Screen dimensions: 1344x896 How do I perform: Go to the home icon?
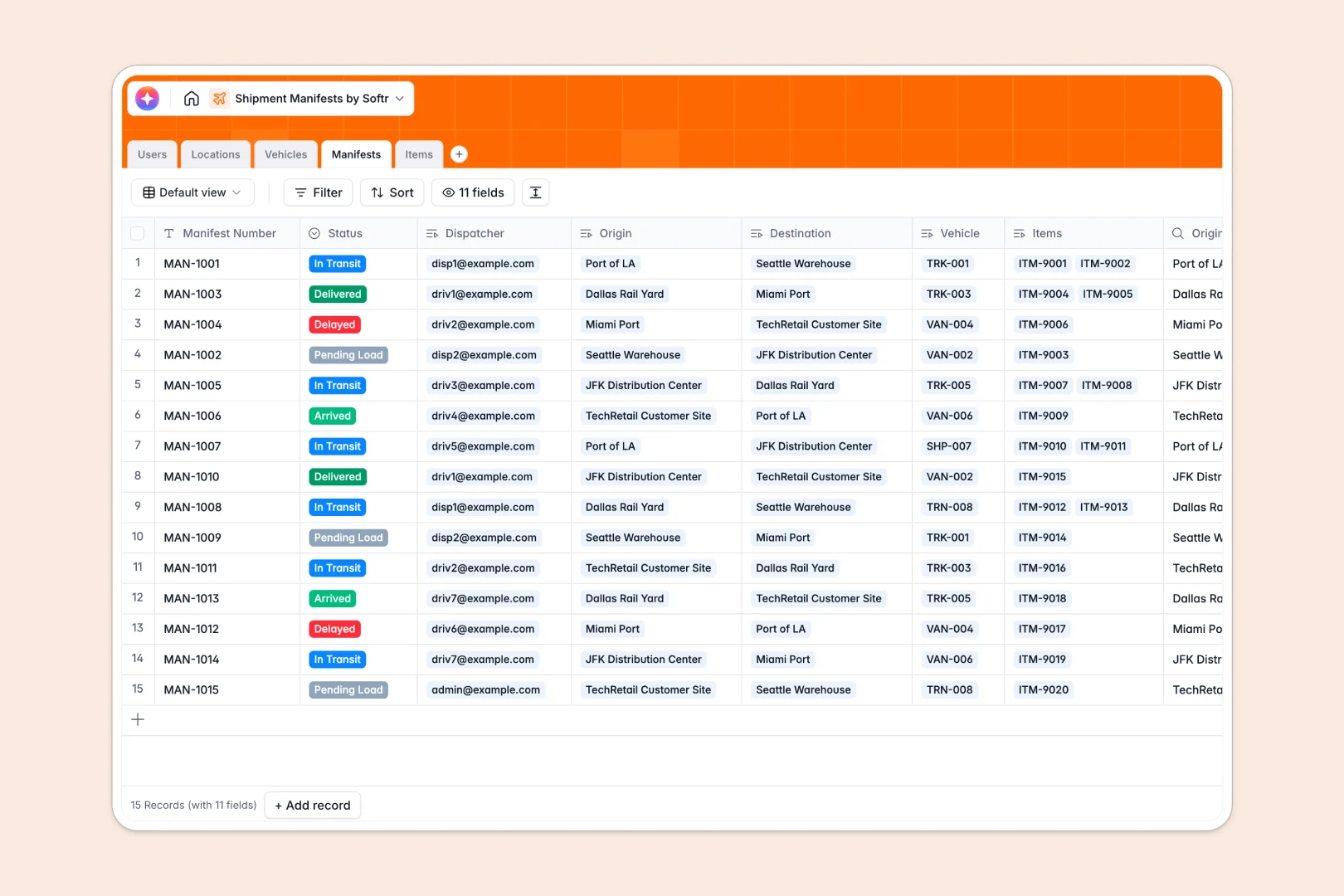(192, 99)
